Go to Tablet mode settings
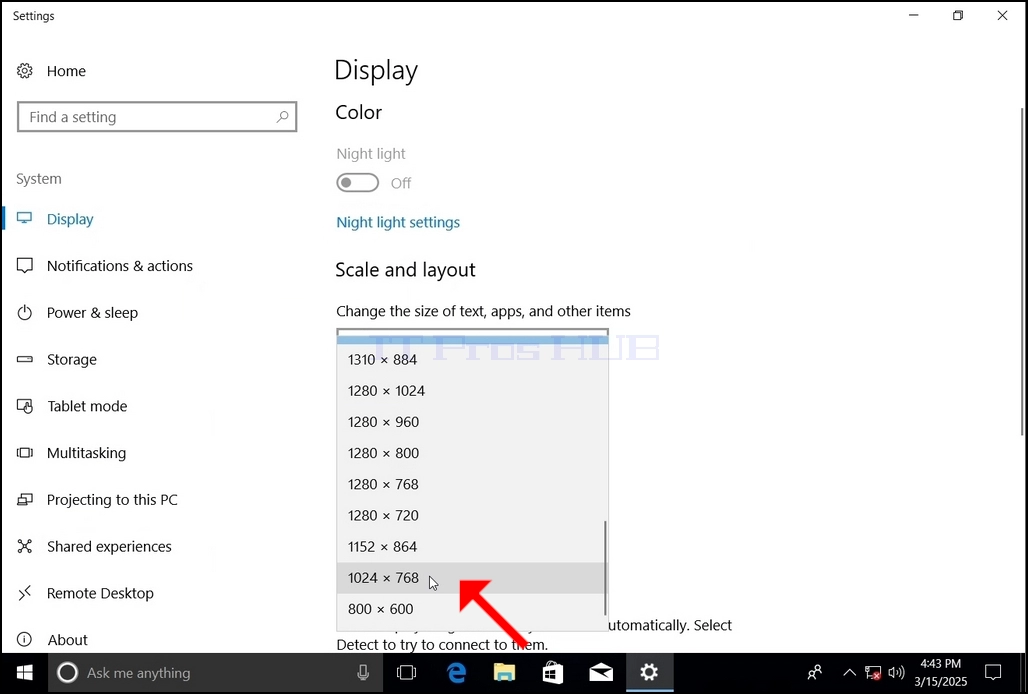 click(87, 406)
